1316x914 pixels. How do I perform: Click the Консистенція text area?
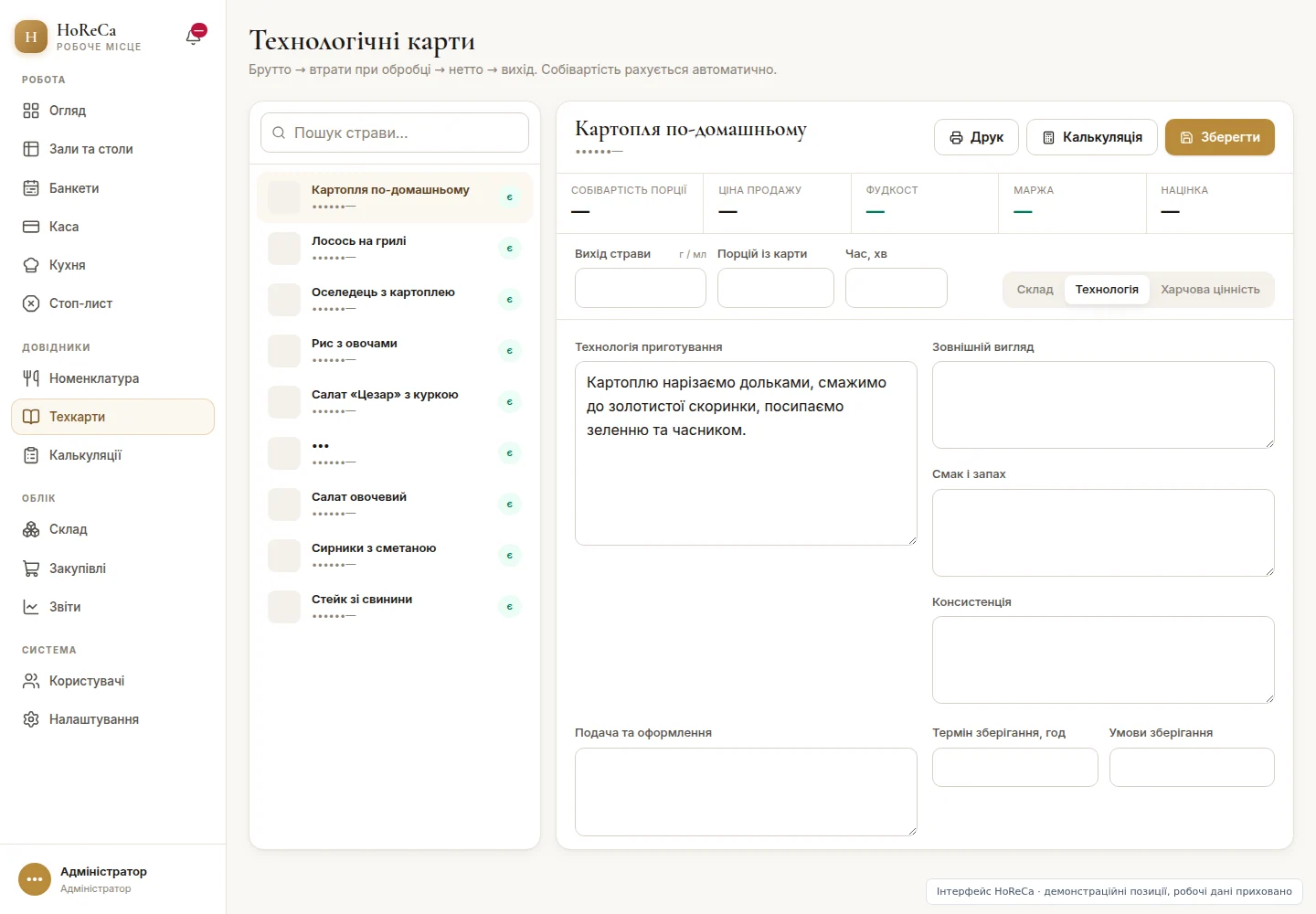[x=1103, y=660]
